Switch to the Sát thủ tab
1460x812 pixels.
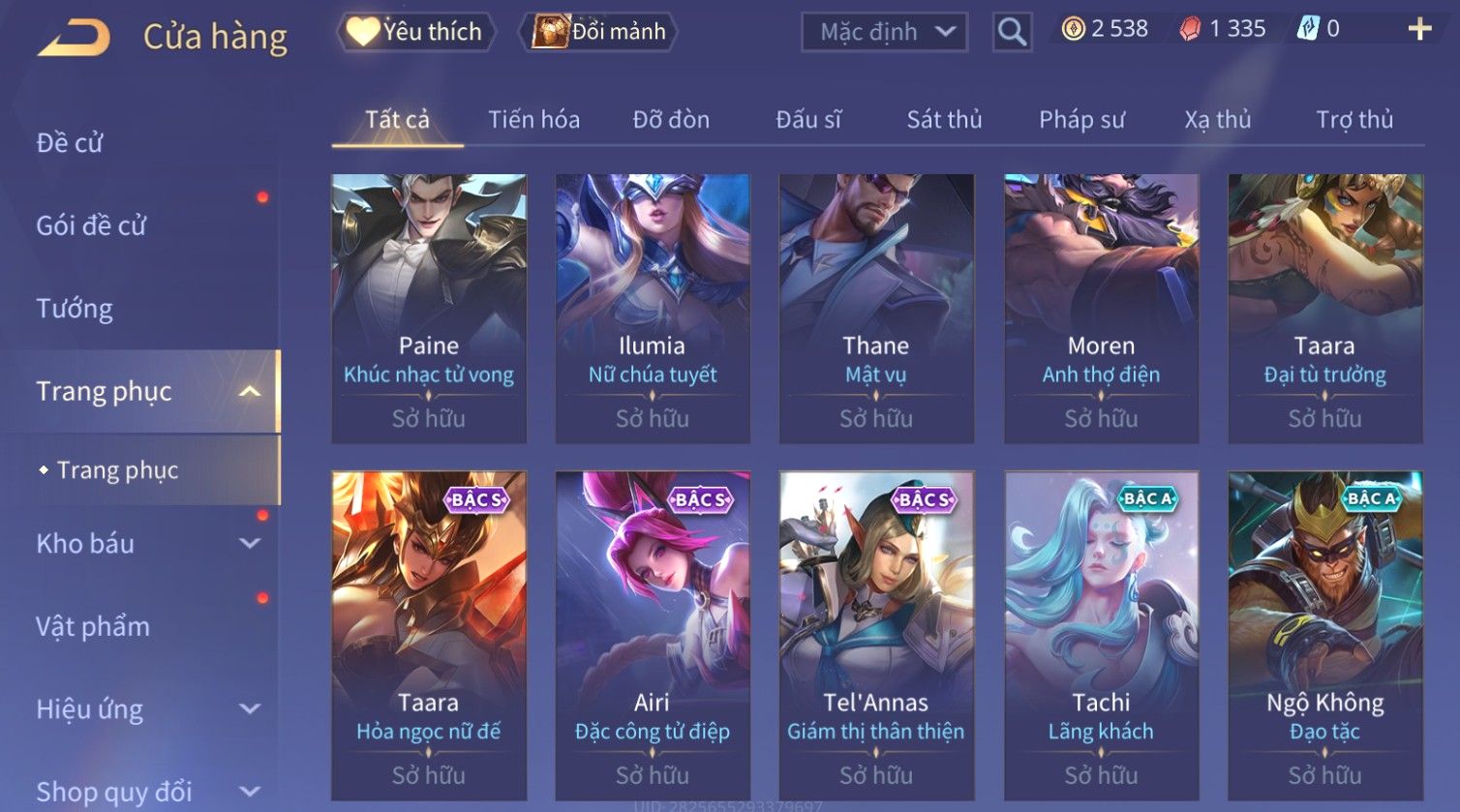[944, 120]
